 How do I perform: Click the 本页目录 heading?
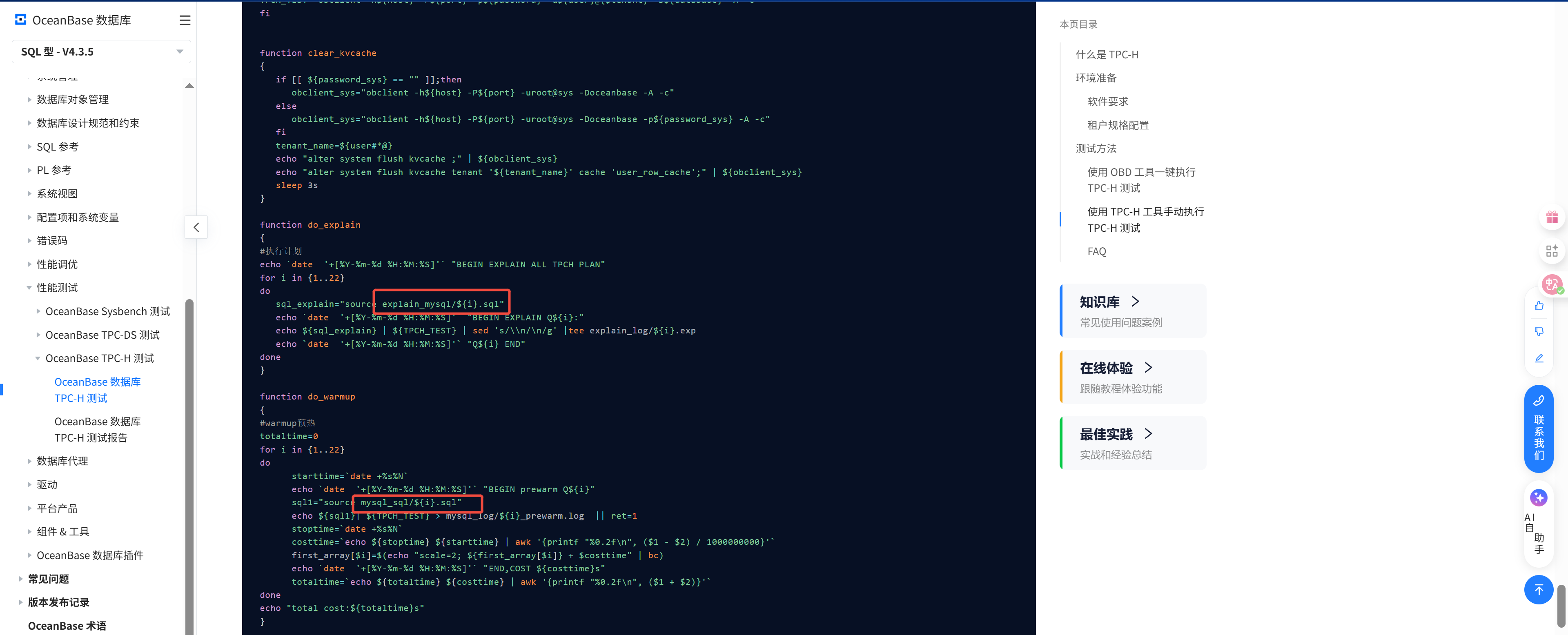click(1078, 24)
